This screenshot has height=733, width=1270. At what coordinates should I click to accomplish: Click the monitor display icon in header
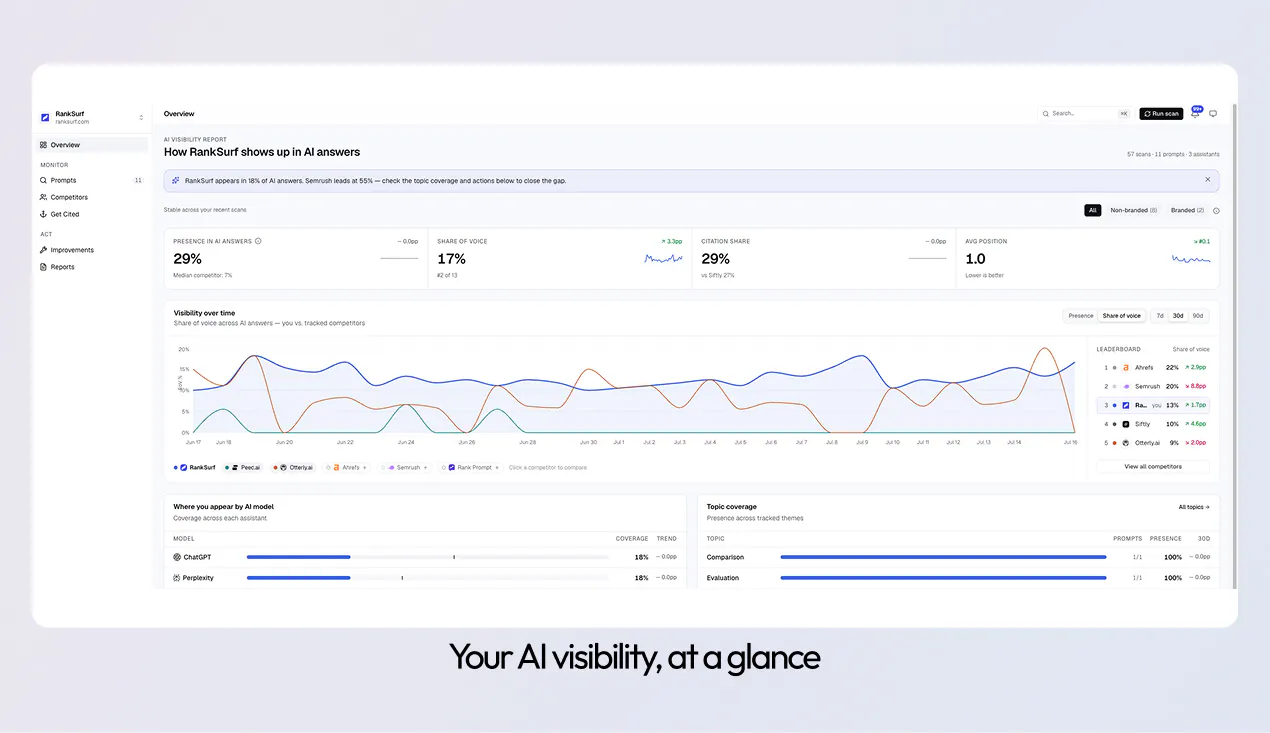pos(1213,114)
